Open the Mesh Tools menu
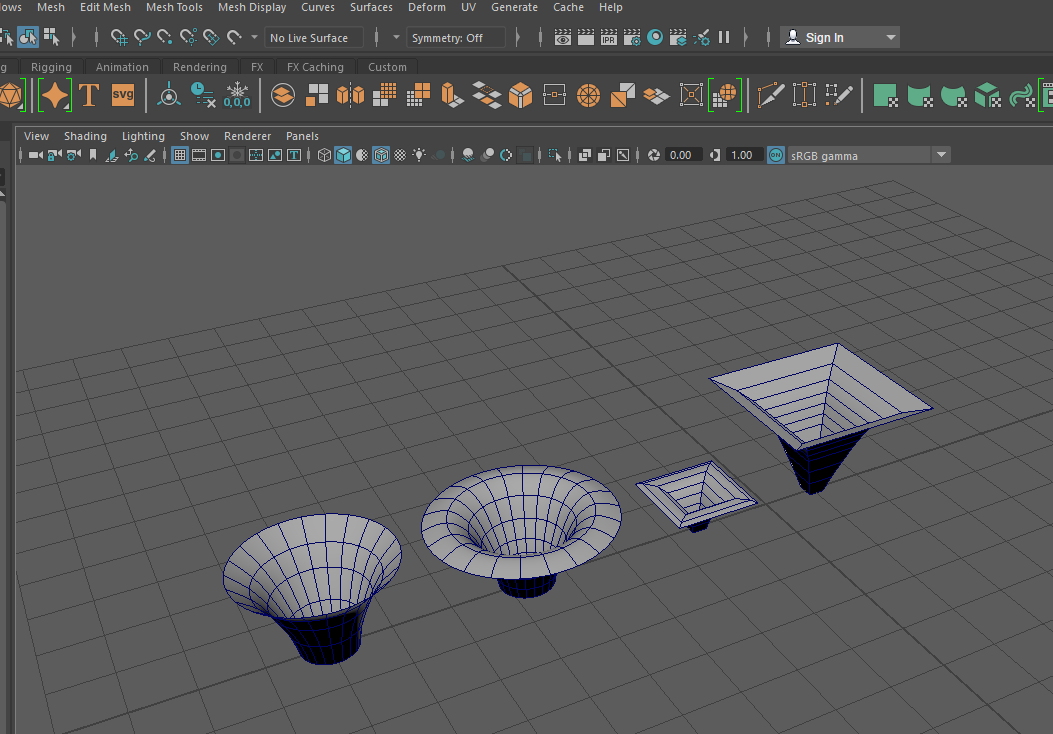The width and height of the screenshot is (1053, 734). coord(174,7)
